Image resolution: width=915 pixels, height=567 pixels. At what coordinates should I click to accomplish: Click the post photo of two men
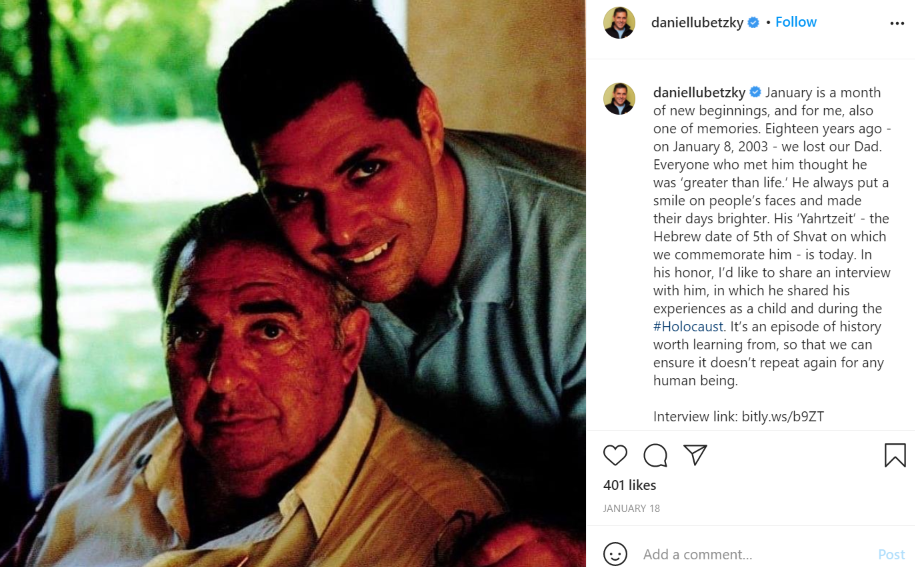293,284
